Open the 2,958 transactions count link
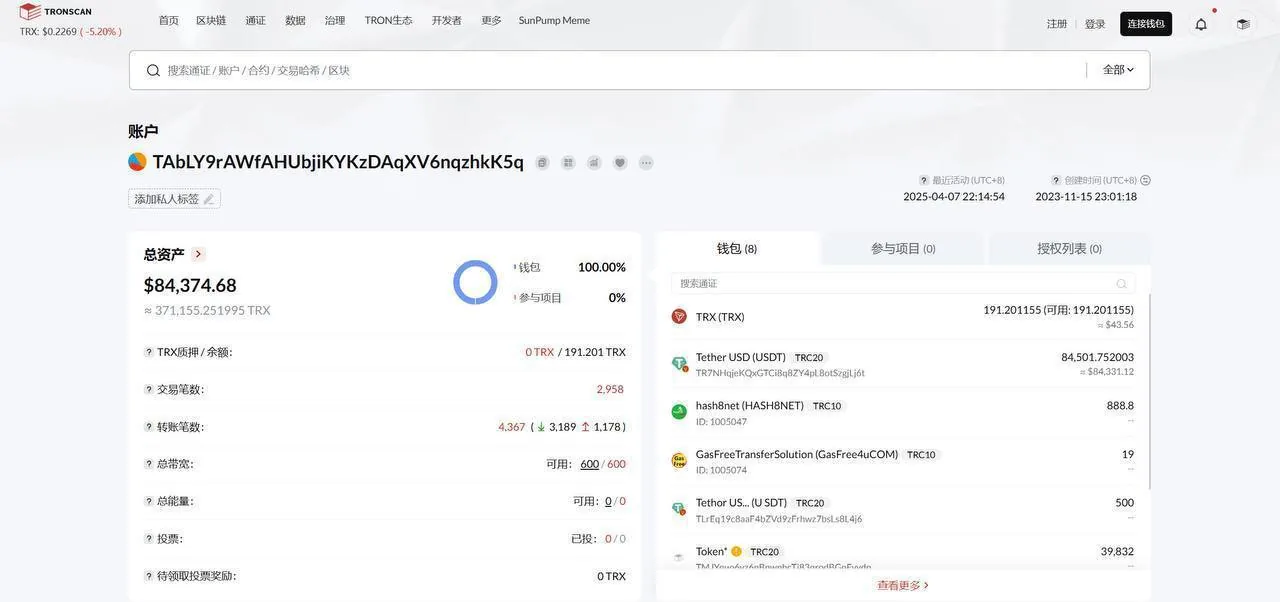 pyautogui.click(x=610, y=389)
